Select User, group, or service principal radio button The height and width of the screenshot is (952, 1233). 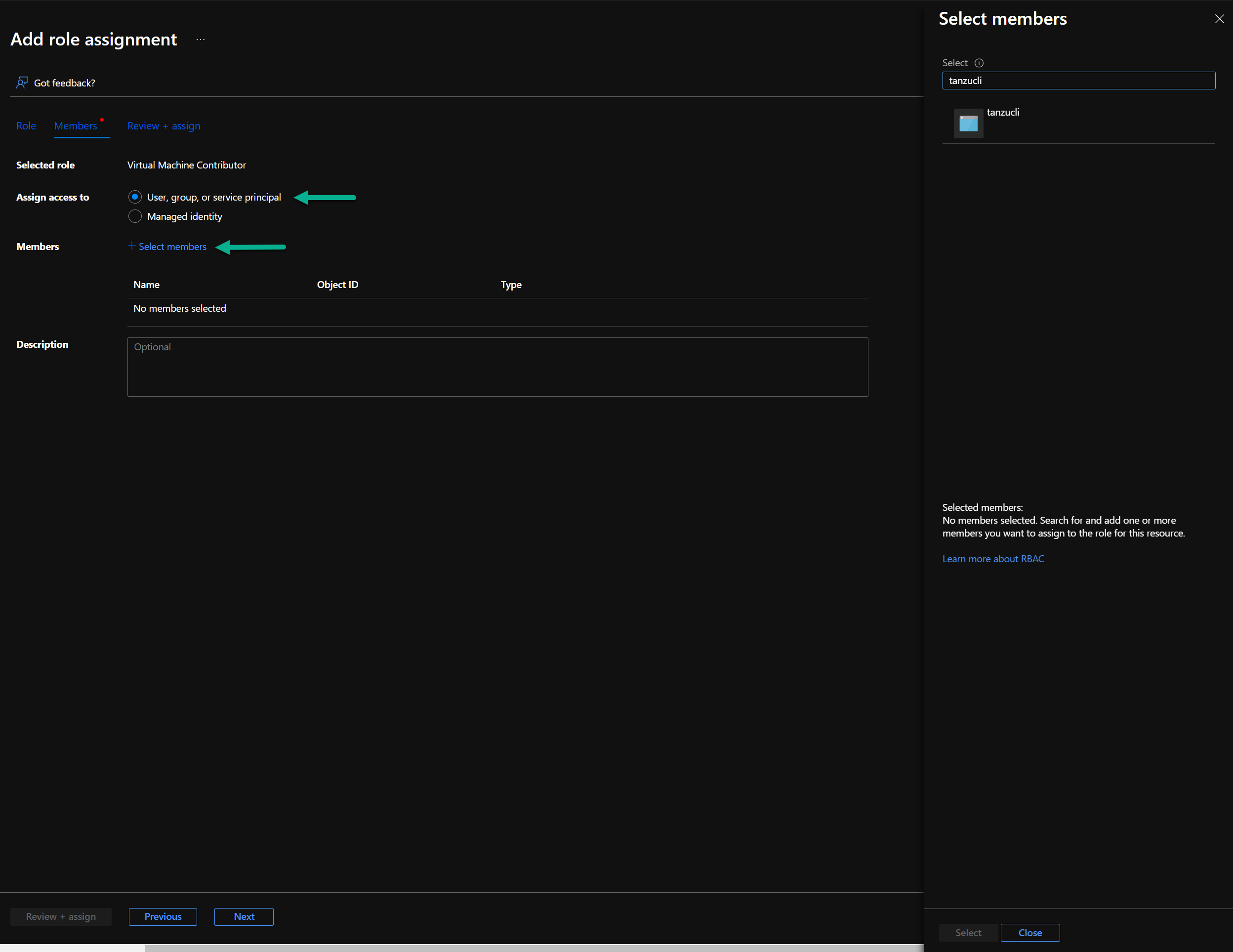point(134,197)
